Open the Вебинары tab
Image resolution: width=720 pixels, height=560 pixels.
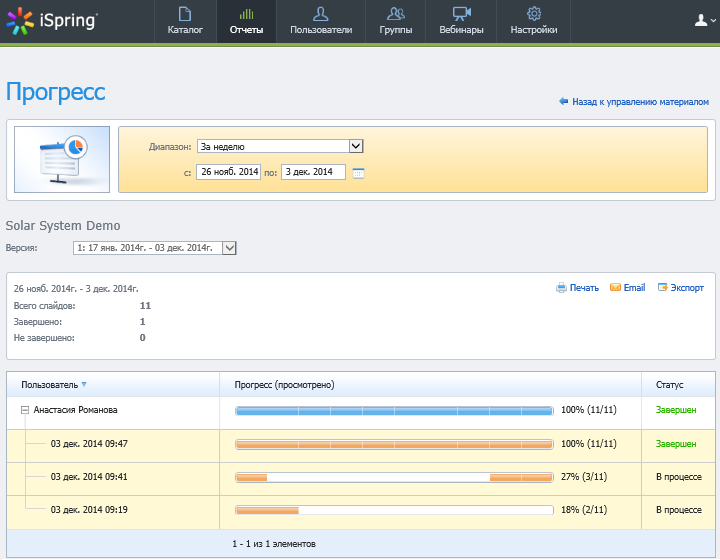coord(461,21)
